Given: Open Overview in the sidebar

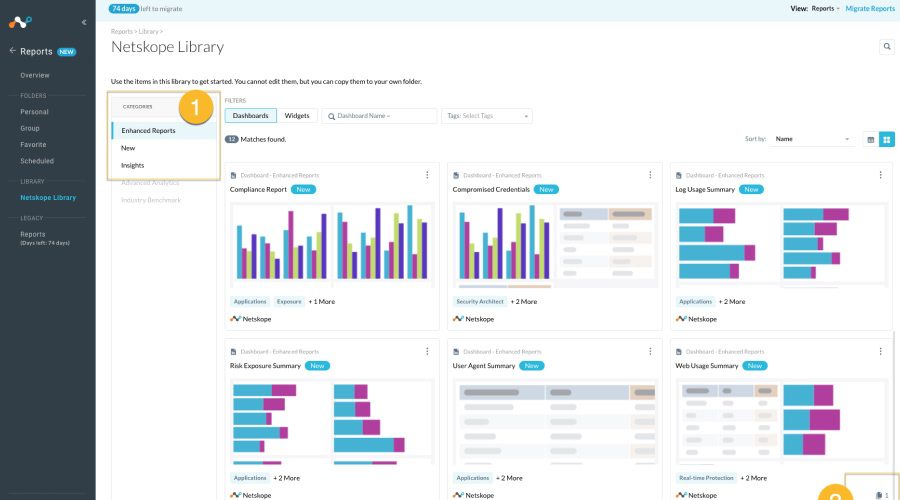Looking at the screenshot, I should click(35, 75).
